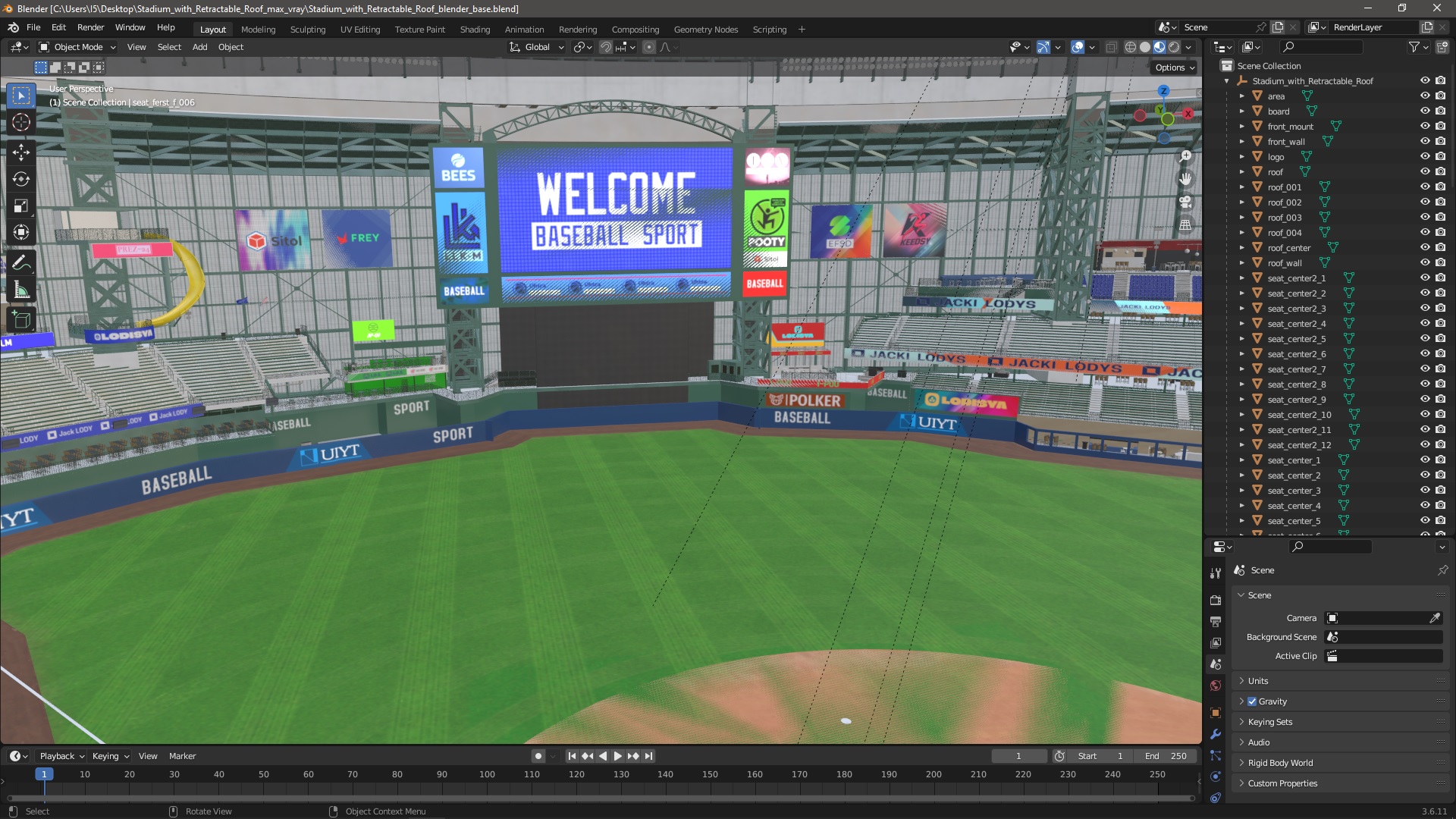Click the eyedropper in Camera field
This screenshot has height=819, width=1456.
(x=1435, y=618)
